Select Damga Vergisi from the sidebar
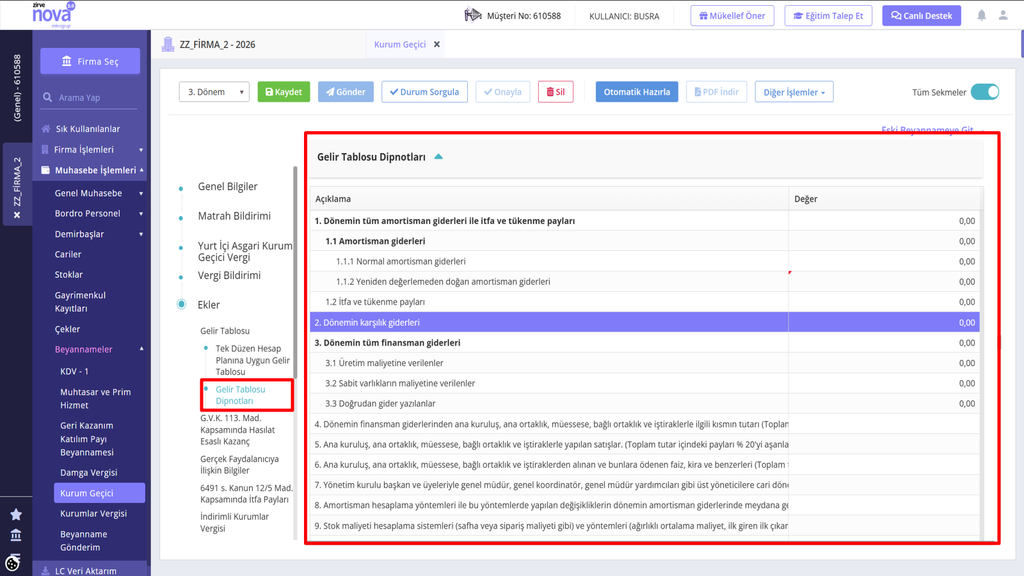Image resolution: width=1024 pixels, height=576 pixels. coord(89,472)
